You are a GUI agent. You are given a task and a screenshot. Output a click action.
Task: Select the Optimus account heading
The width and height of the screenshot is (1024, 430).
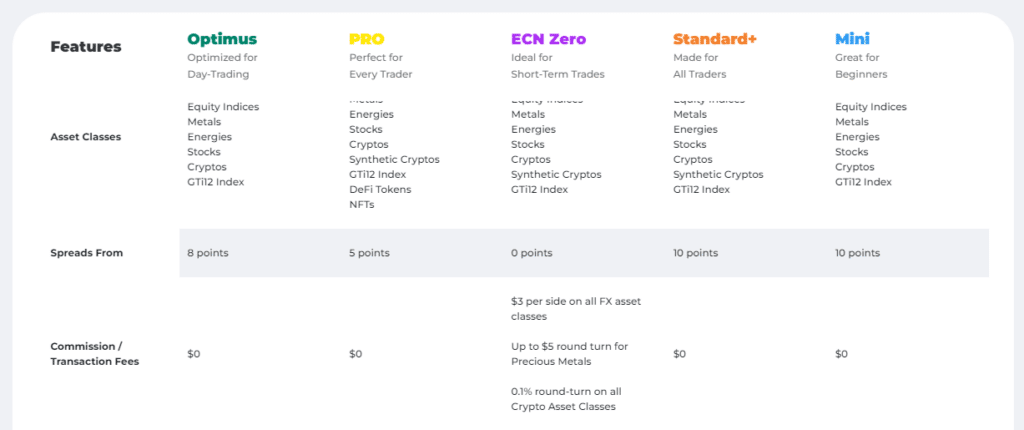coord(221,39)
